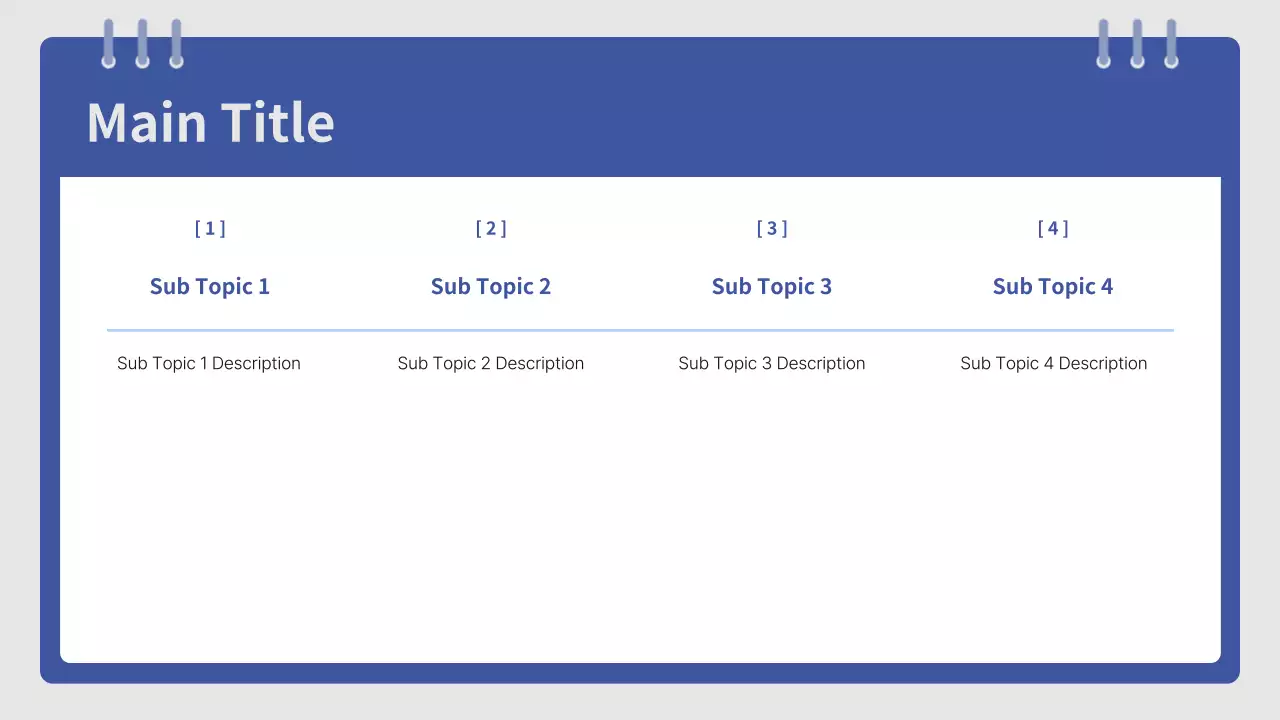Select the Sub Topic 4 Description text

point(1054,363)
